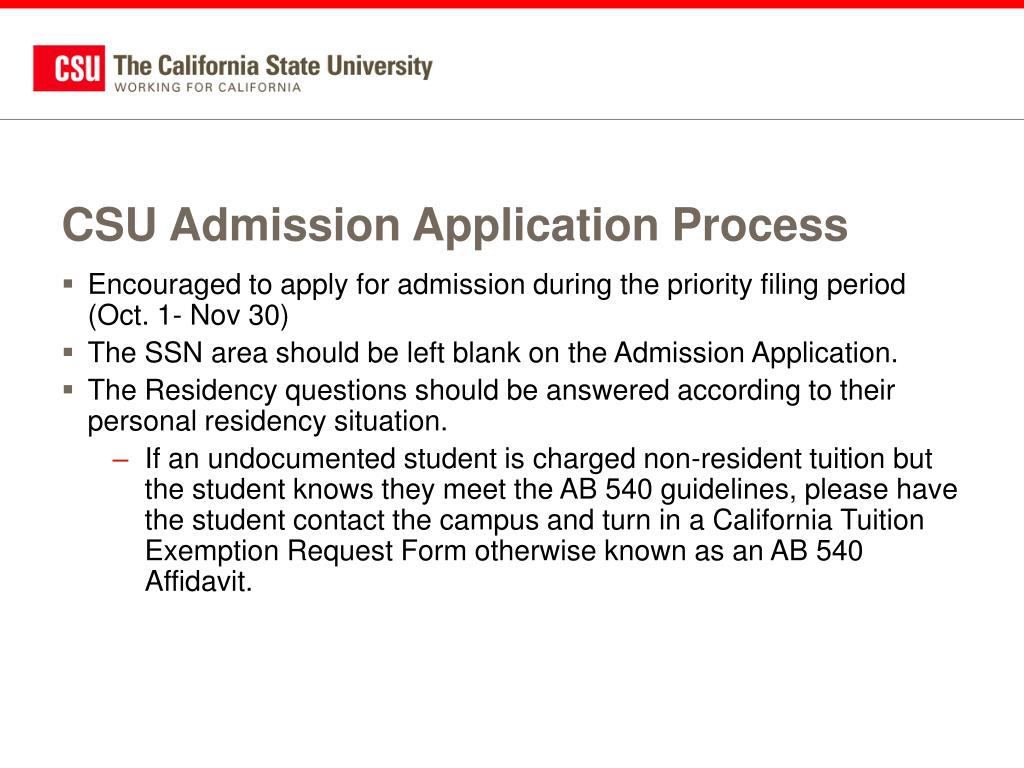Click the words 'personal residency situation.'
Viewport: 1024px width, 768px height.
click(x=268, y=422)
